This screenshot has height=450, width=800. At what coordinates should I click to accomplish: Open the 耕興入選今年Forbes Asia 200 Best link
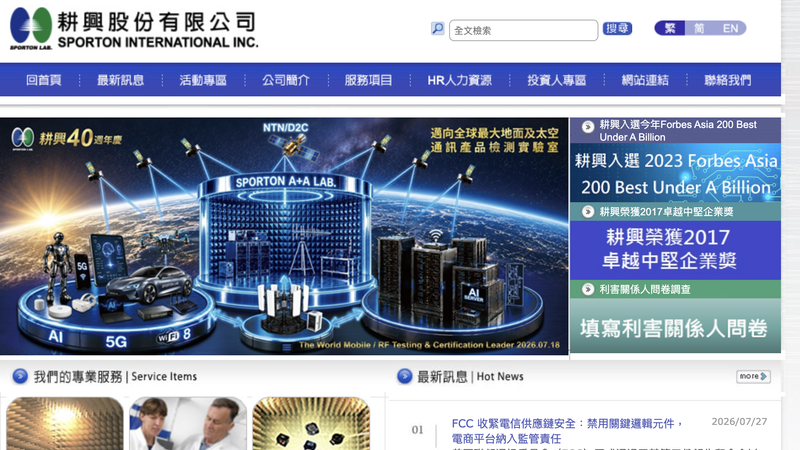(678, 131)
